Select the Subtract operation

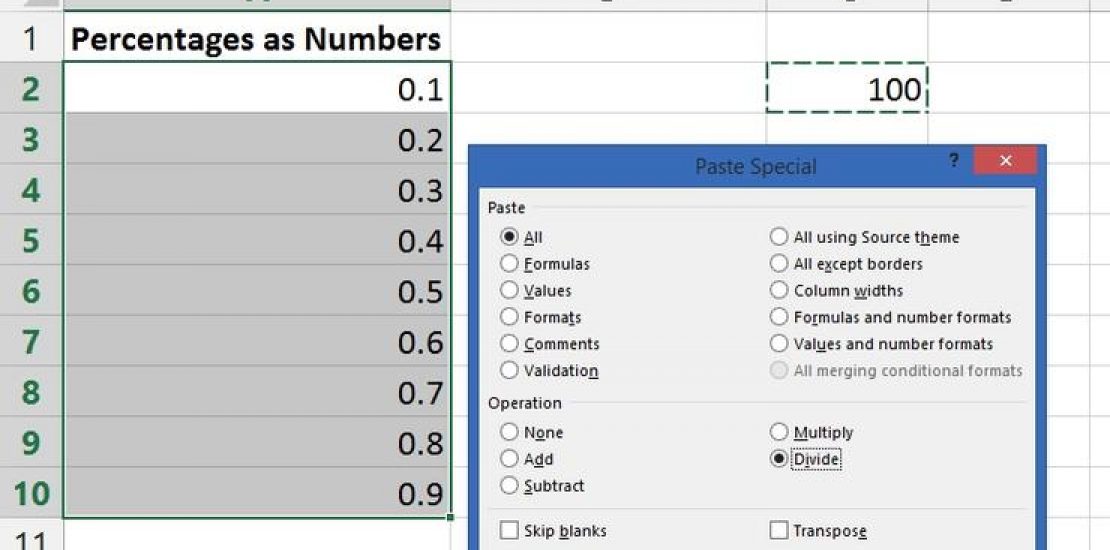[510, 486]
